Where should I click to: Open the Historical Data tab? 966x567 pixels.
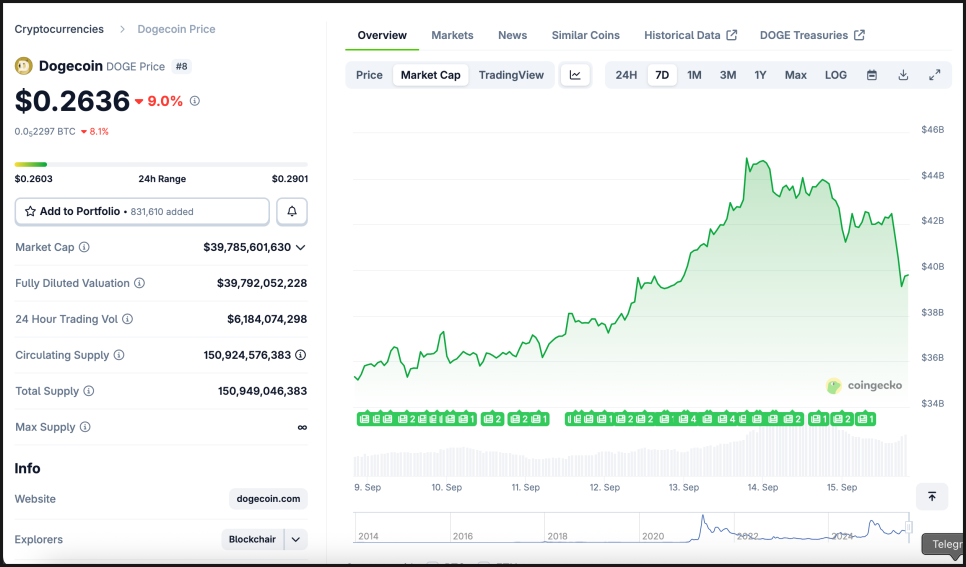click(x=691, y=35)
